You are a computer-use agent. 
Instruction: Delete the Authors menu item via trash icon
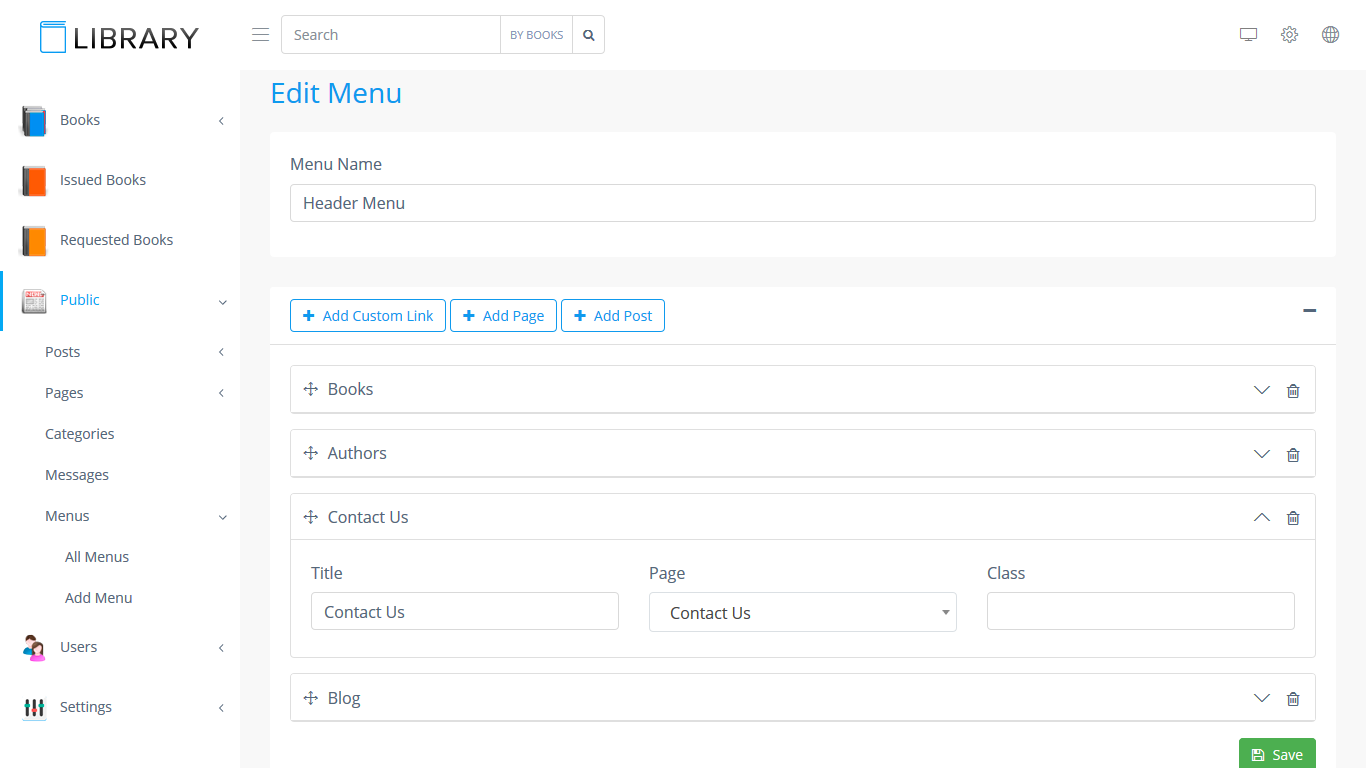click(x=1293, y=454)
